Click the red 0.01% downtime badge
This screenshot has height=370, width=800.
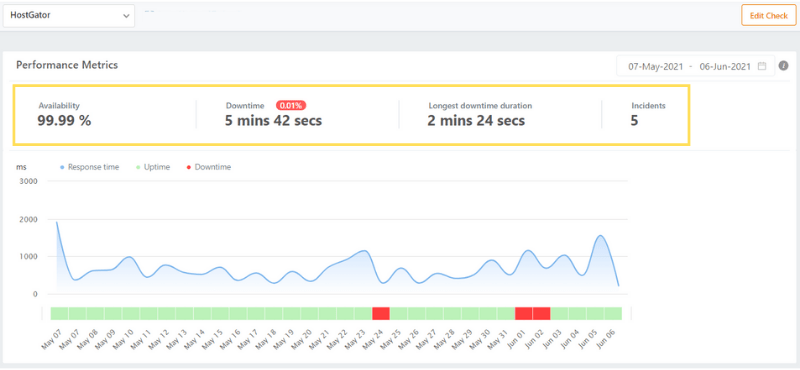(x=291, y=106)
